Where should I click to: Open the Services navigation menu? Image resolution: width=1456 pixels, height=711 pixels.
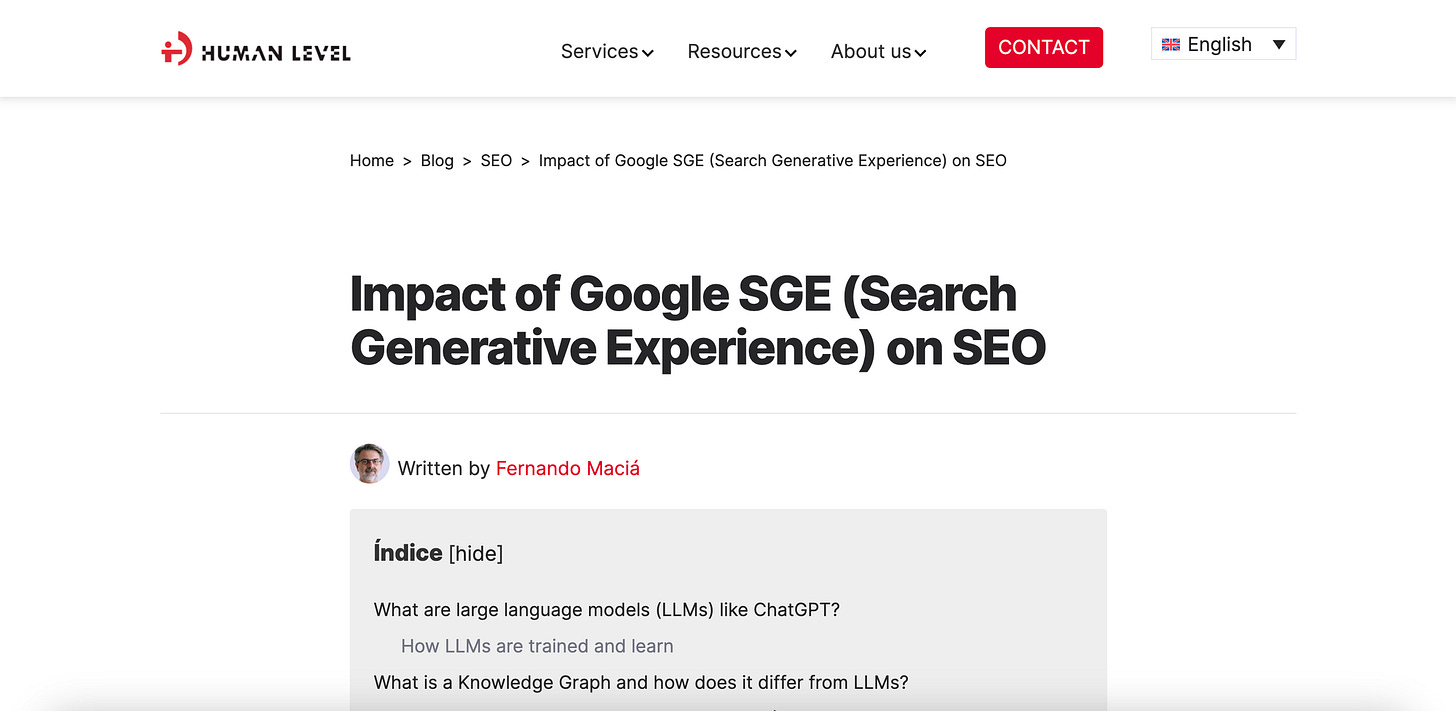click(x=599, y=51)
